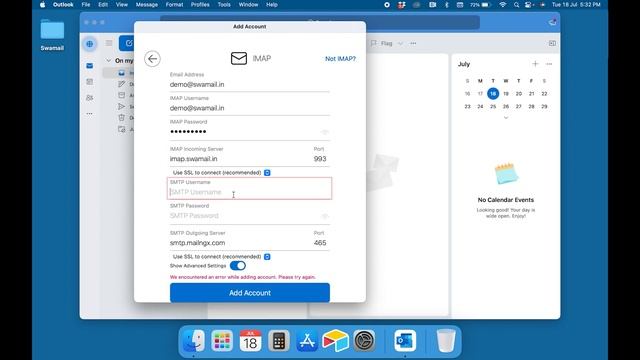Open Outlook from the Dock
The height and width of the screenshot is (360, 640).
(405, 340)
